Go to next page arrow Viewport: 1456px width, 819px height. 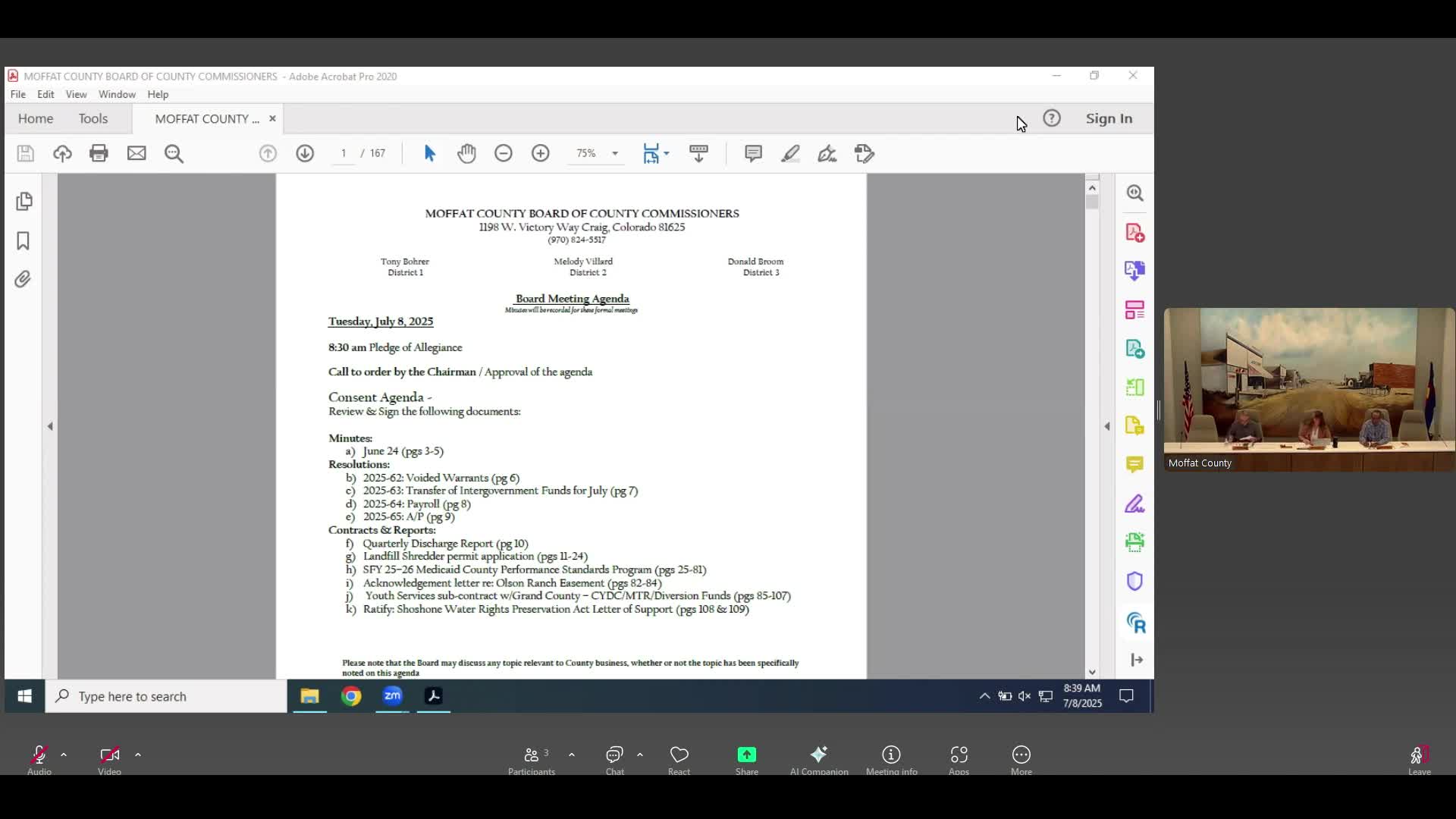click(305, 153)
